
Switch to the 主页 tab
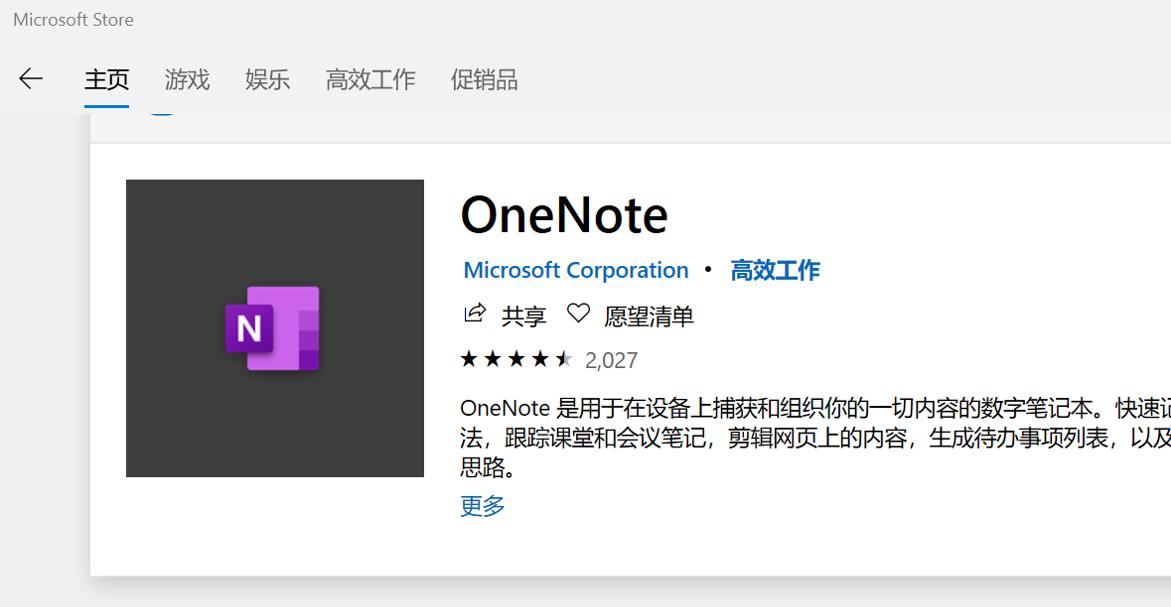tap(106, 80)
